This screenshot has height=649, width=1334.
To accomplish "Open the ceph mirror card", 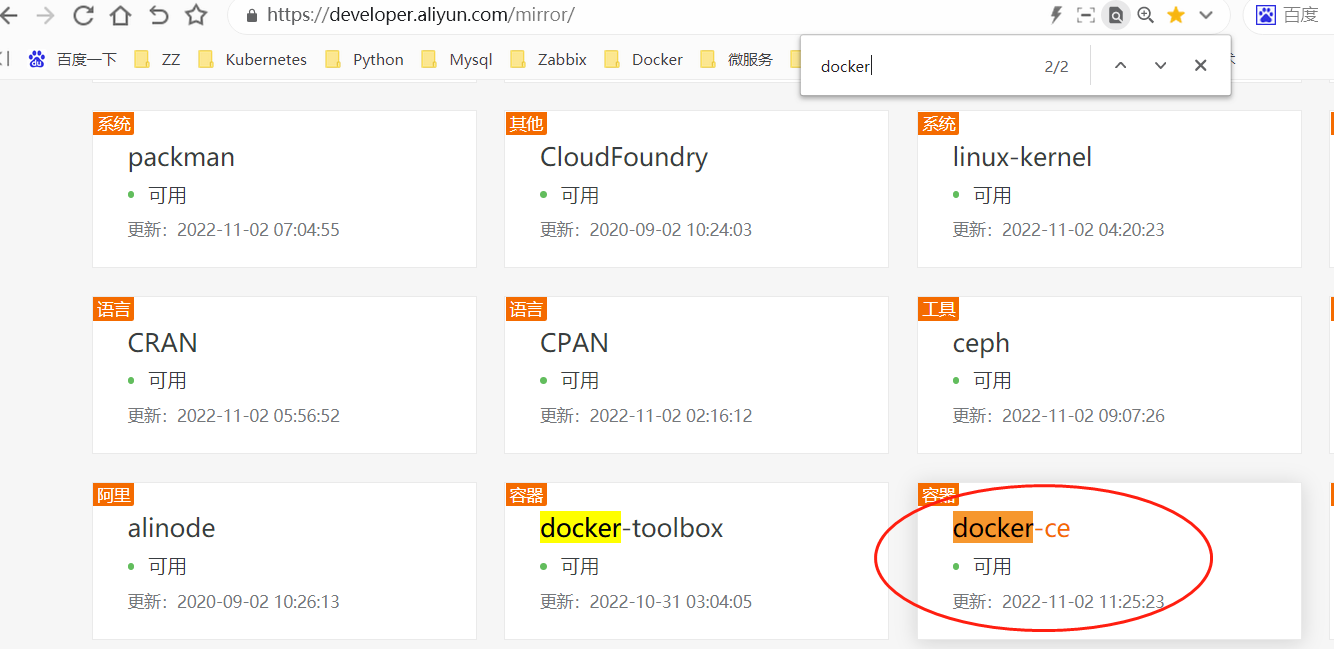I will [1109, 375].
